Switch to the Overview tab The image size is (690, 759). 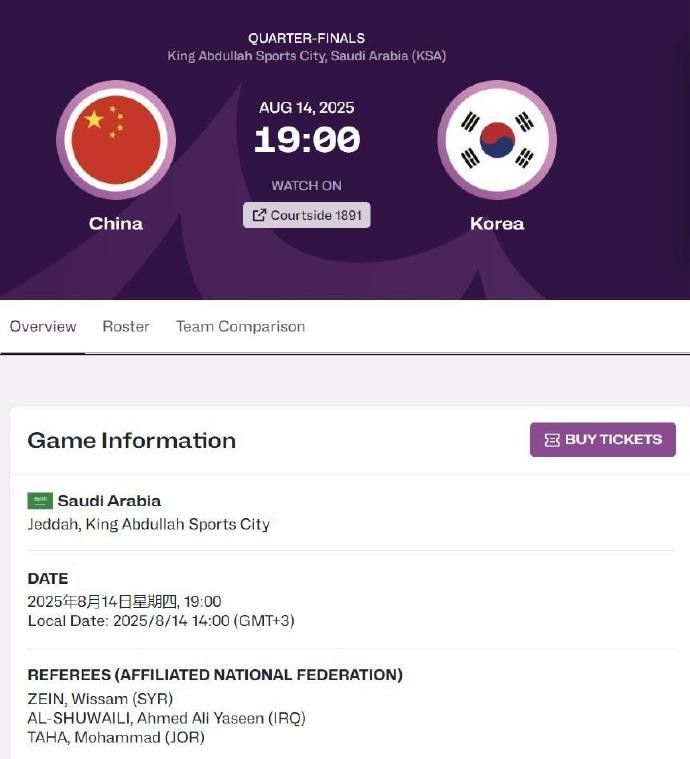pos(43,327)
